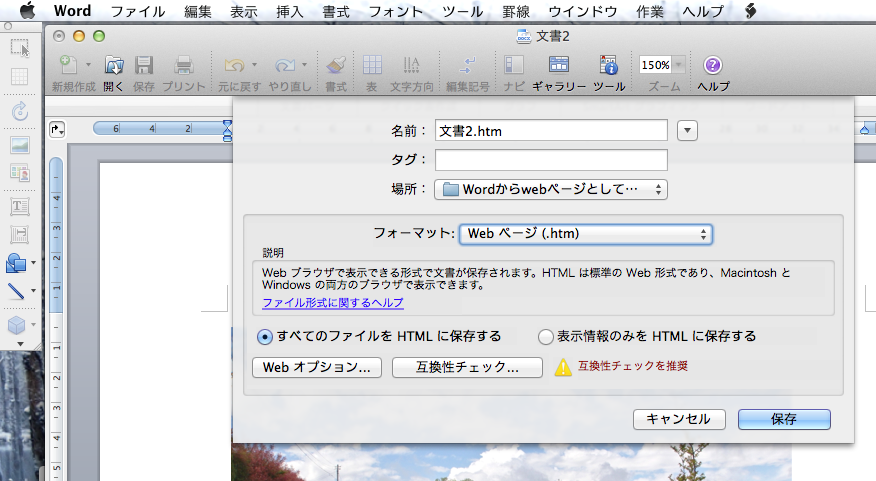Open the ヘルプ menu in menu bar
Screen dimensions: 876x481
point(703,11)
